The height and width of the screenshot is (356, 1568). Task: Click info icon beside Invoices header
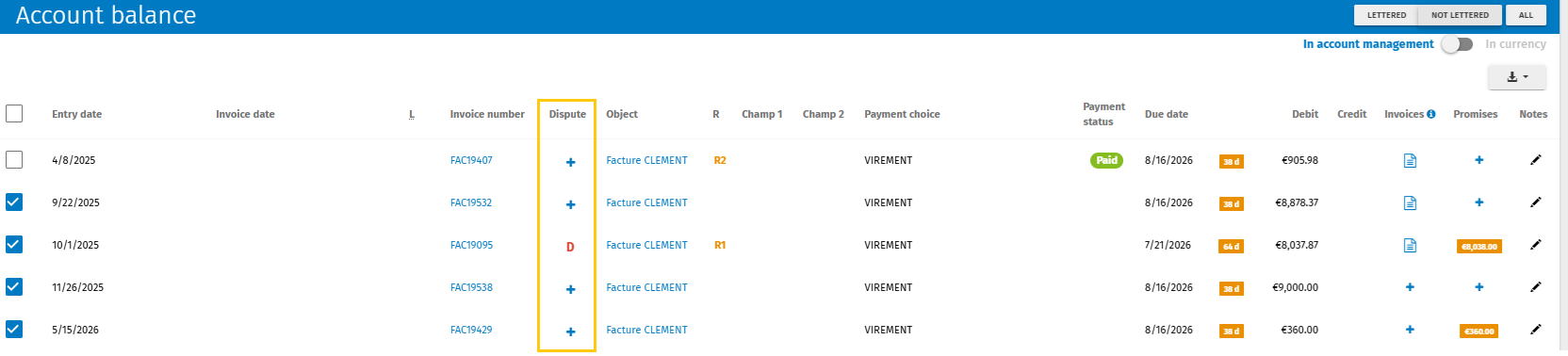pyautogui.click(x=1431, y=114)
